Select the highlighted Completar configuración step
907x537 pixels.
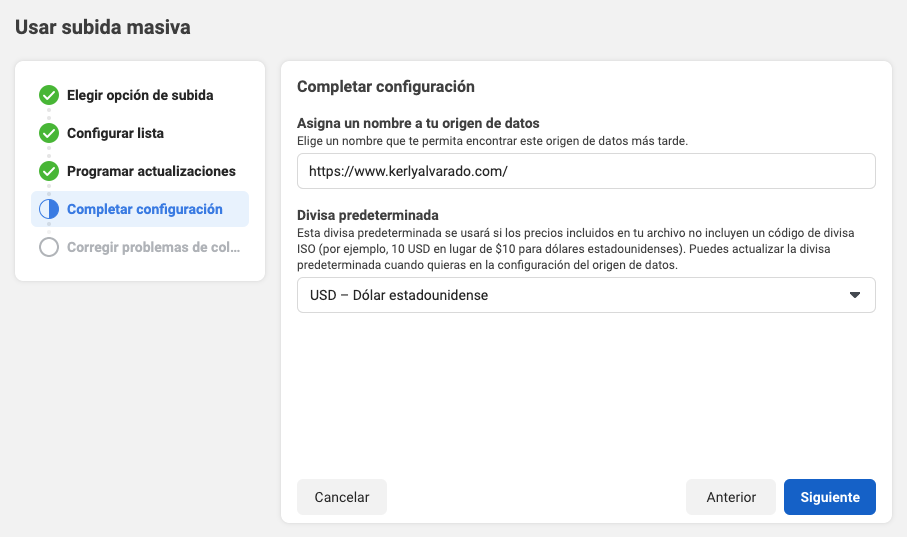tap(140, 209)
